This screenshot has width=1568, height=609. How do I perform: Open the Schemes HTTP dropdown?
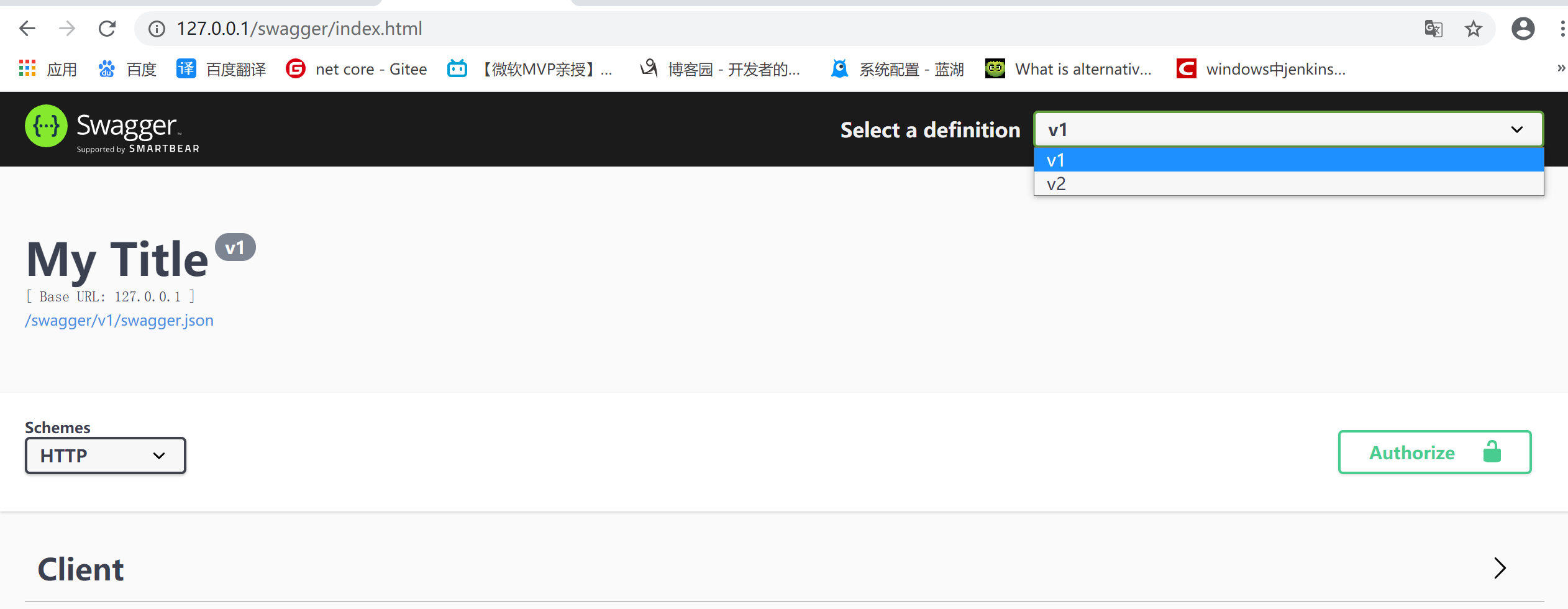point(106,456)
